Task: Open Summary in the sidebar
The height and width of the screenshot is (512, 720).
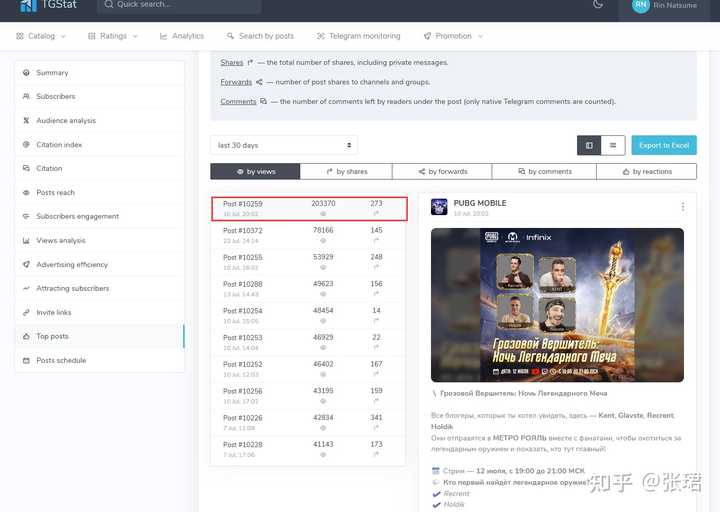Action: pos(100,73)
